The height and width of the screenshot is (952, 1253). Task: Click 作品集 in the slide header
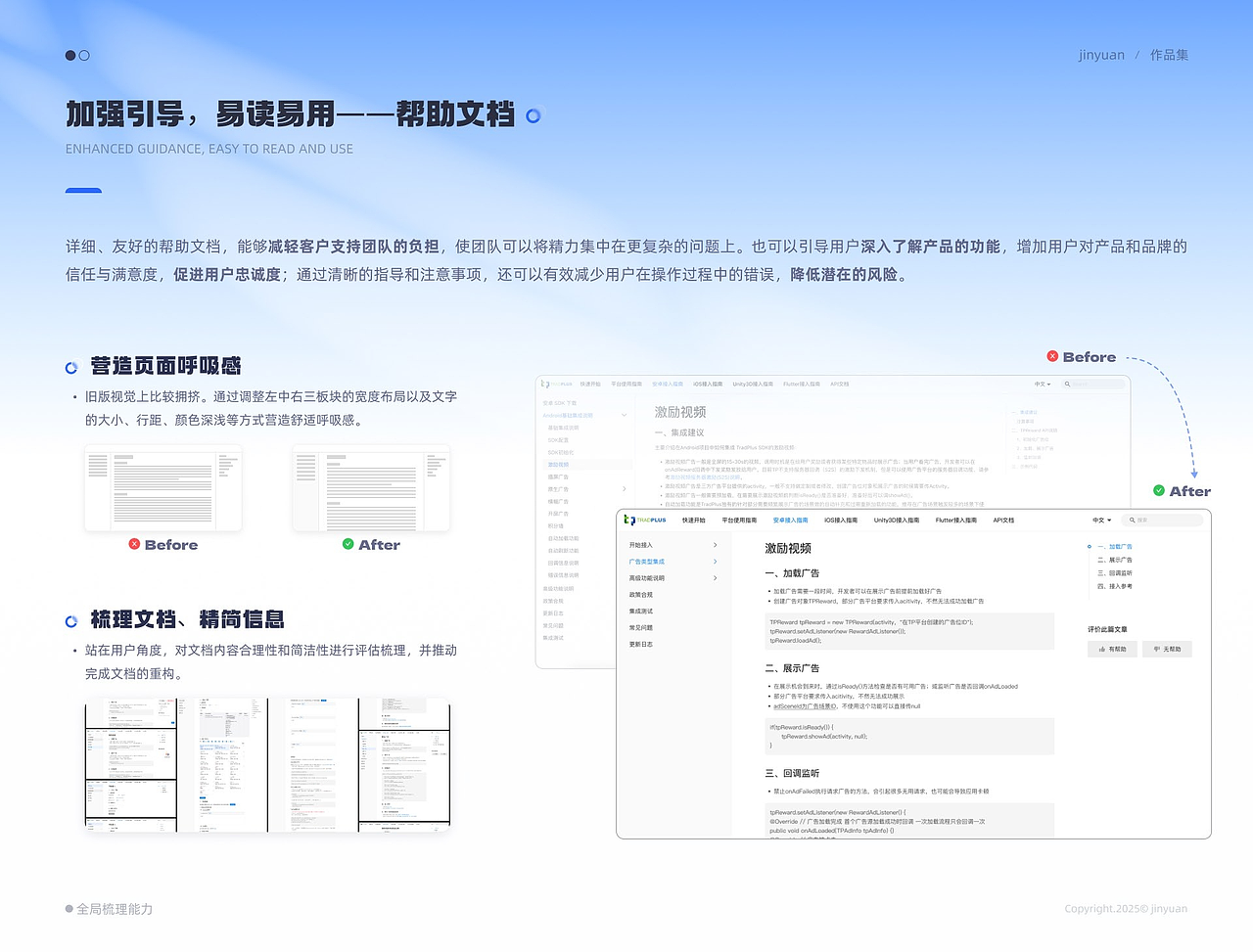click(1169, 55)
